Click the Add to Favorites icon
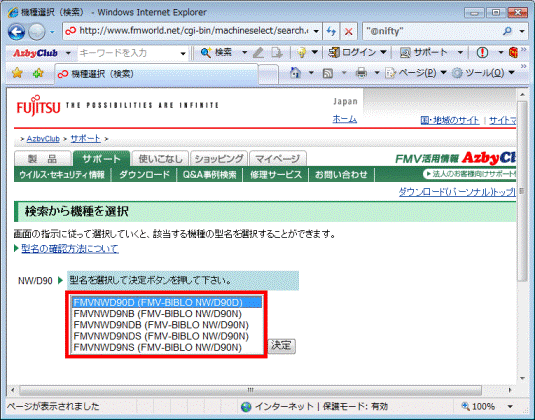 click(x=38, y=73)
